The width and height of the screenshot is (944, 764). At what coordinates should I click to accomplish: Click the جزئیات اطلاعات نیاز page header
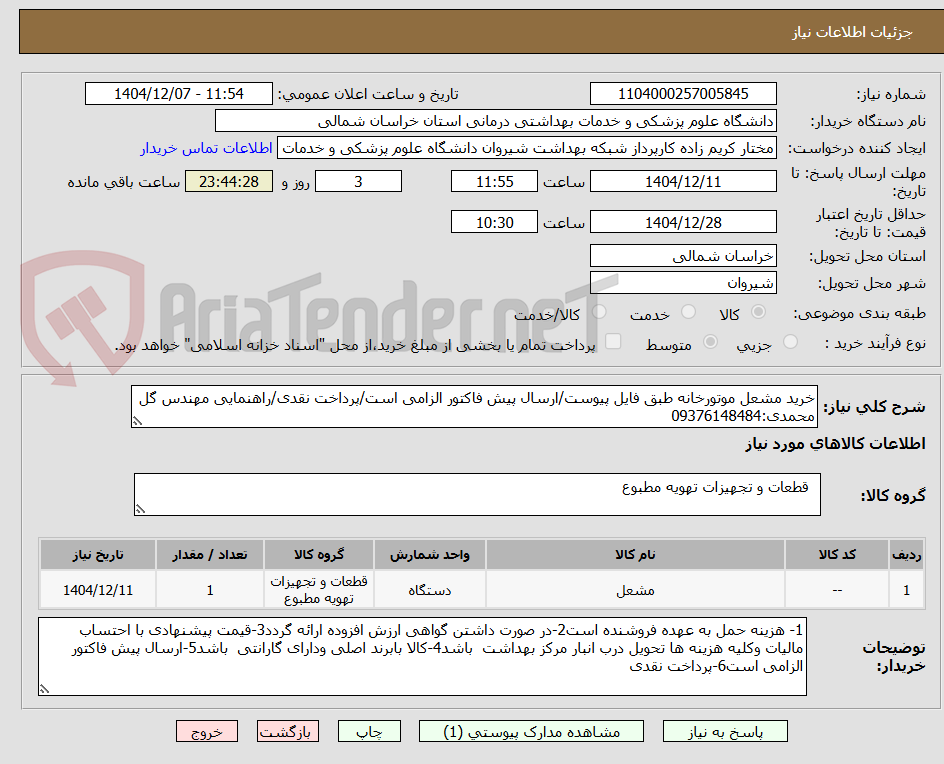[x=481, y=32]
